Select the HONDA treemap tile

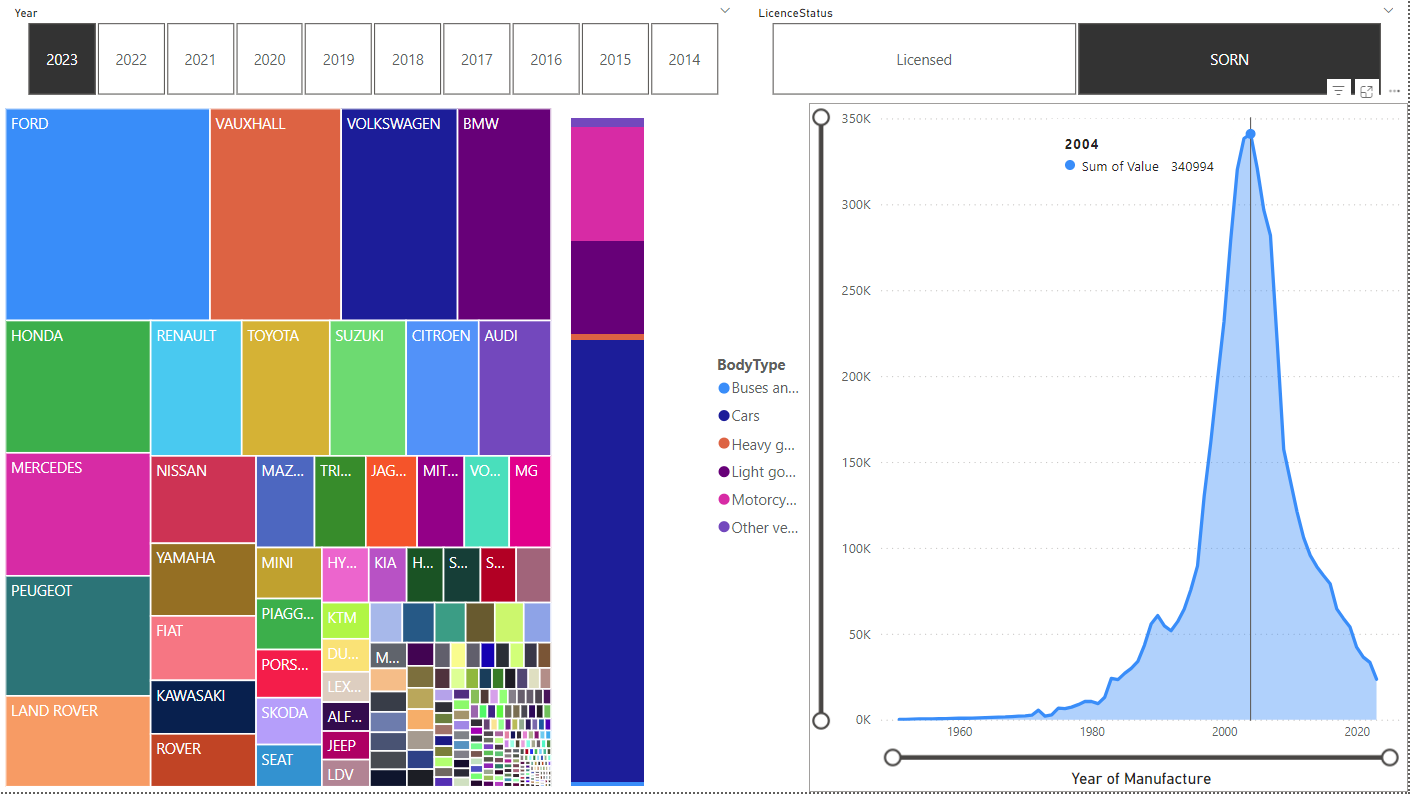tap(78, 387)
